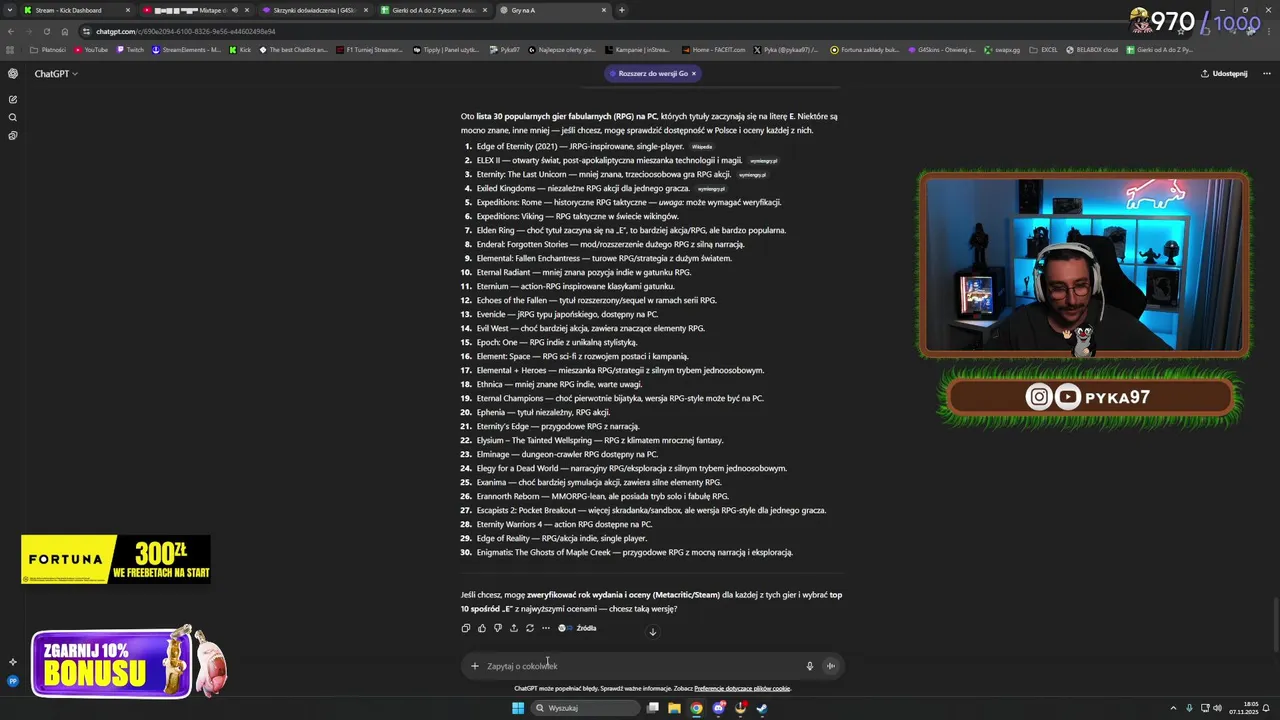This screenshot has width=1280, height=720.
Task: Open Twitch bookmark
Action: (x=129, y=49)
